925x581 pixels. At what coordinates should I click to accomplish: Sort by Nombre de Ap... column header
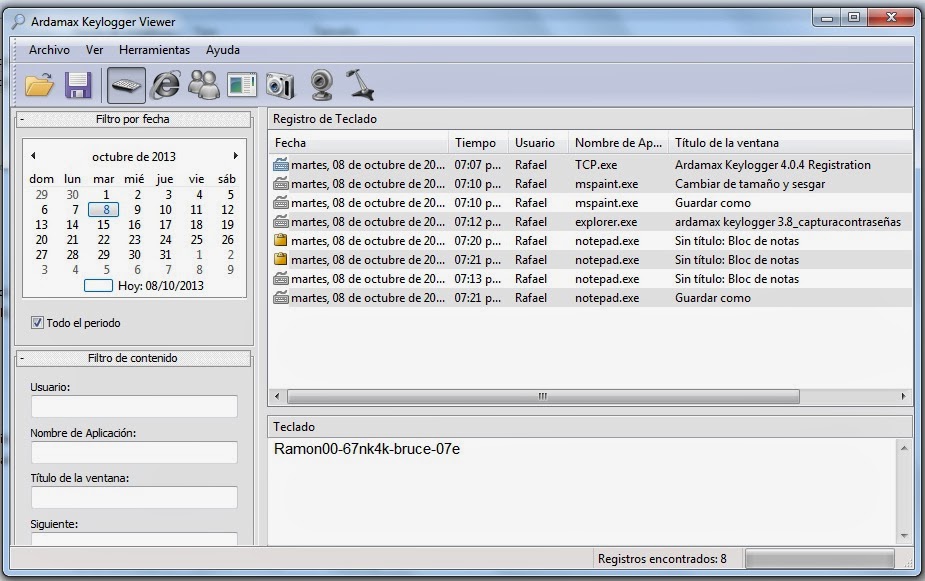tap(618, 143)
